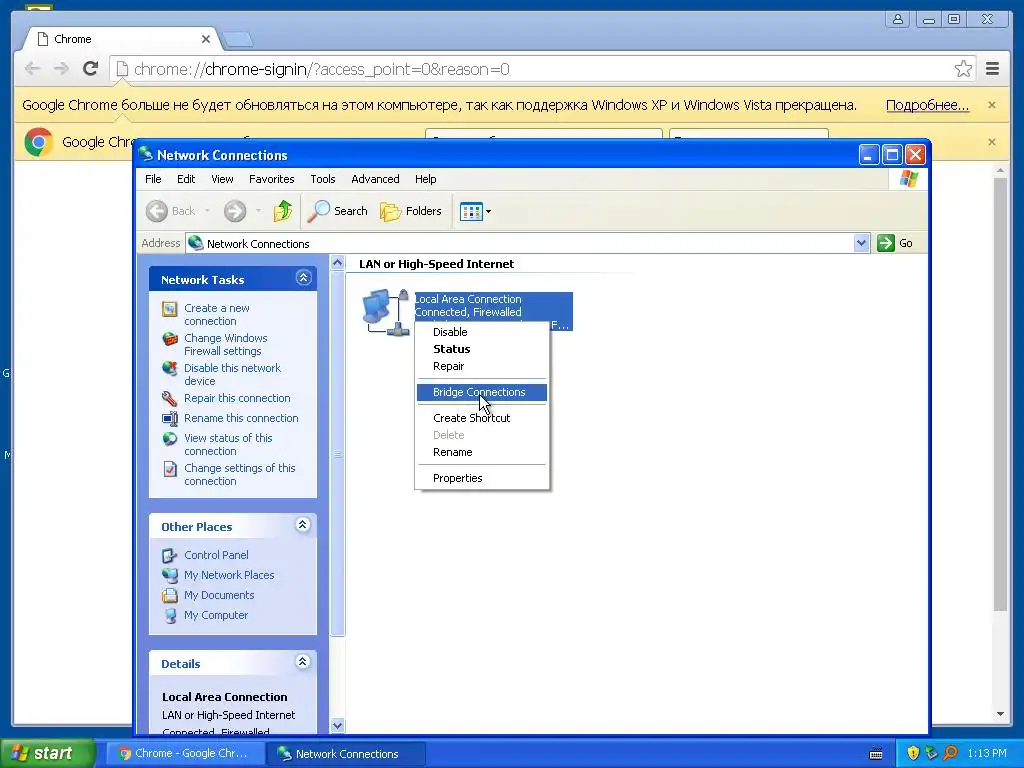The image size is (1024, 768).
Task: Open the Chrome hamburger menu
Action: [x=992, y=69]
